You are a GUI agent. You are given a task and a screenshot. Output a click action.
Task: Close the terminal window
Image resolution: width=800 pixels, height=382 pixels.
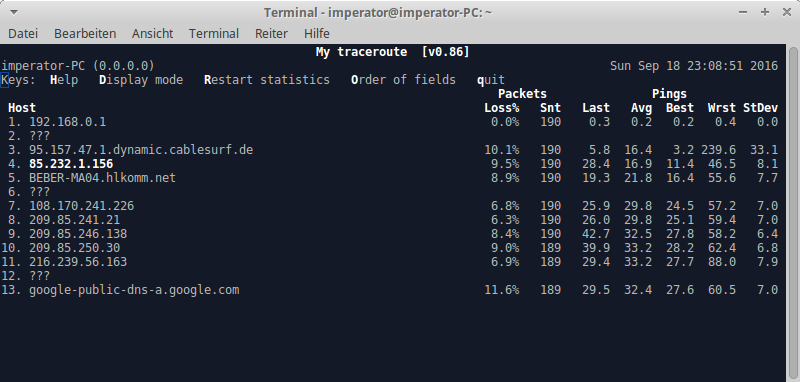tap(786, 12)
